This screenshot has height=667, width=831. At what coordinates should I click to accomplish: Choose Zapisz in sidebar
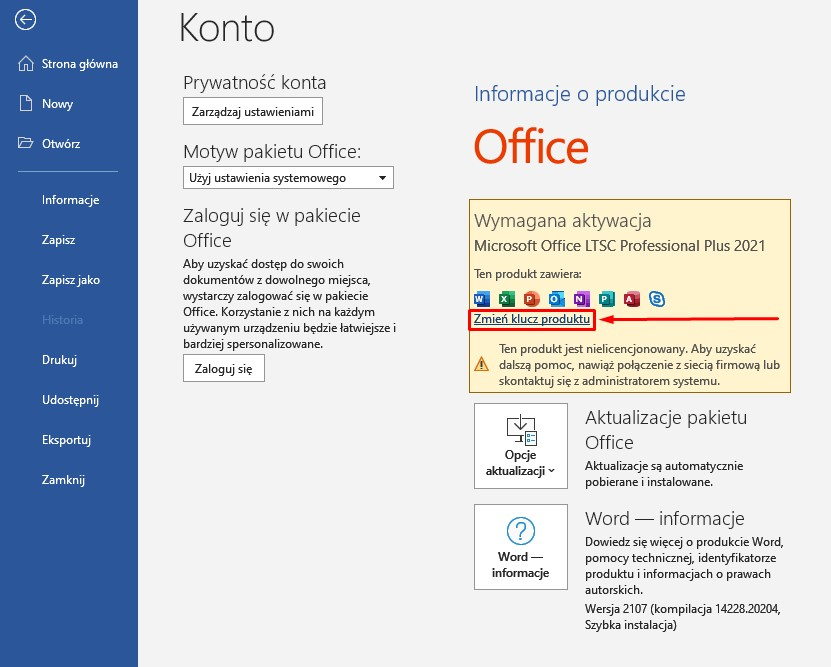click(58, 240)
